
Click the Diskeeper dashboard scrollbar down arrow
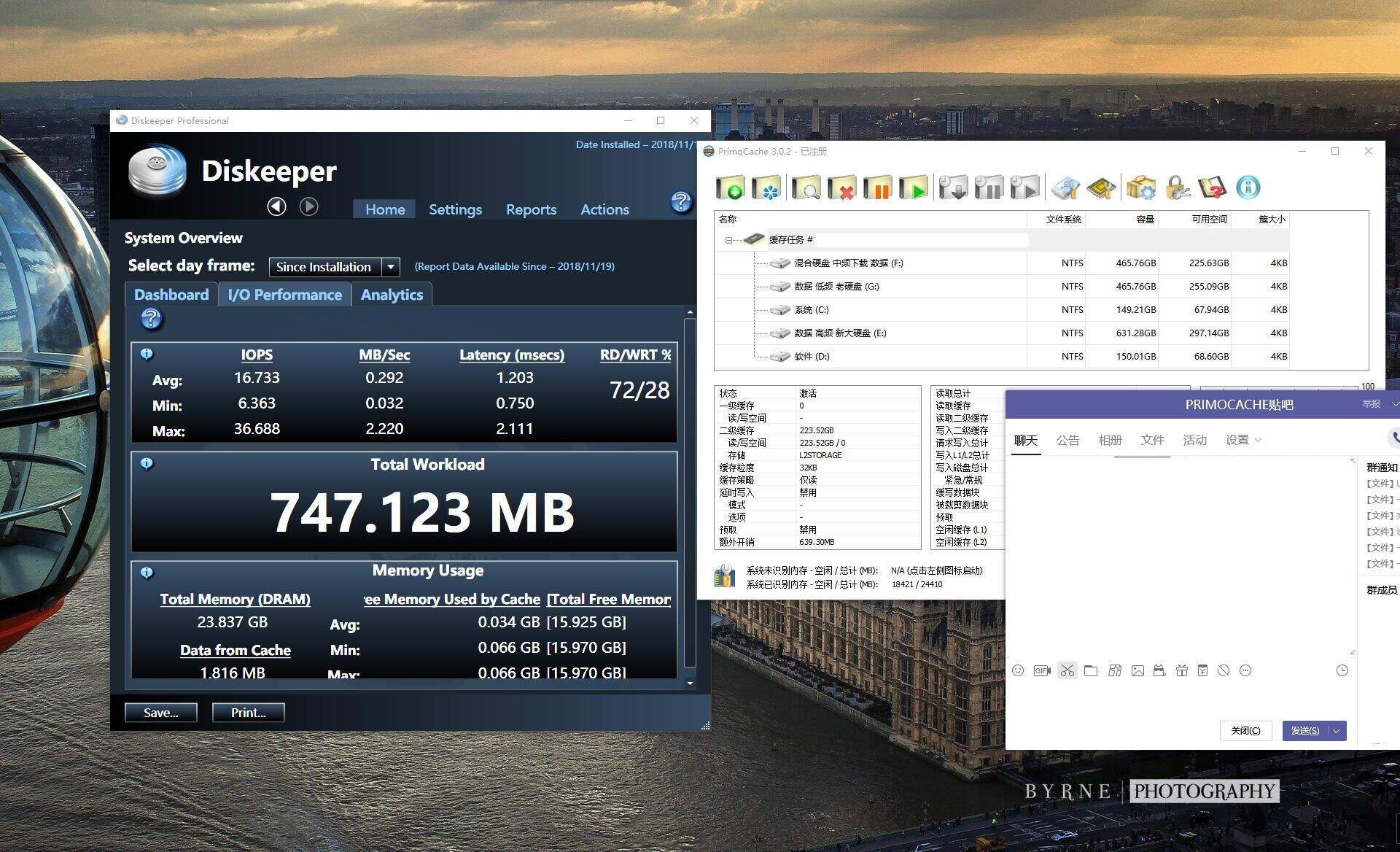(x=690, y=683)
